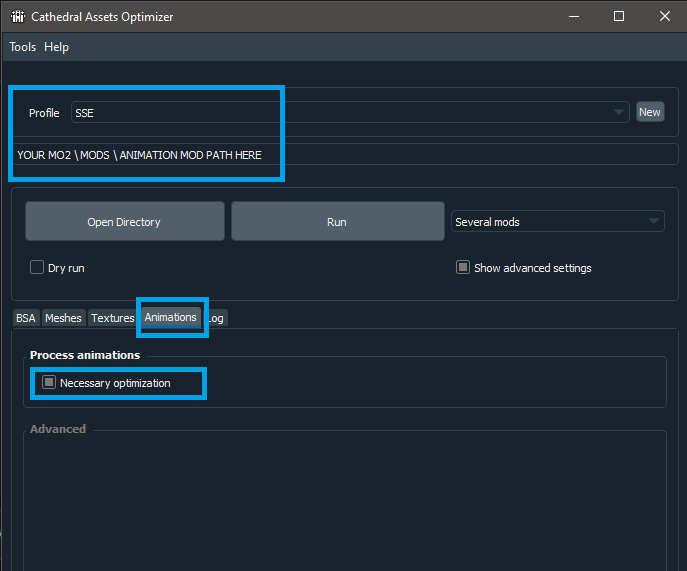The height and width of the screenshot is (571, 687).
Task: Open the Tools menu
Action: (x=23, y=47)
